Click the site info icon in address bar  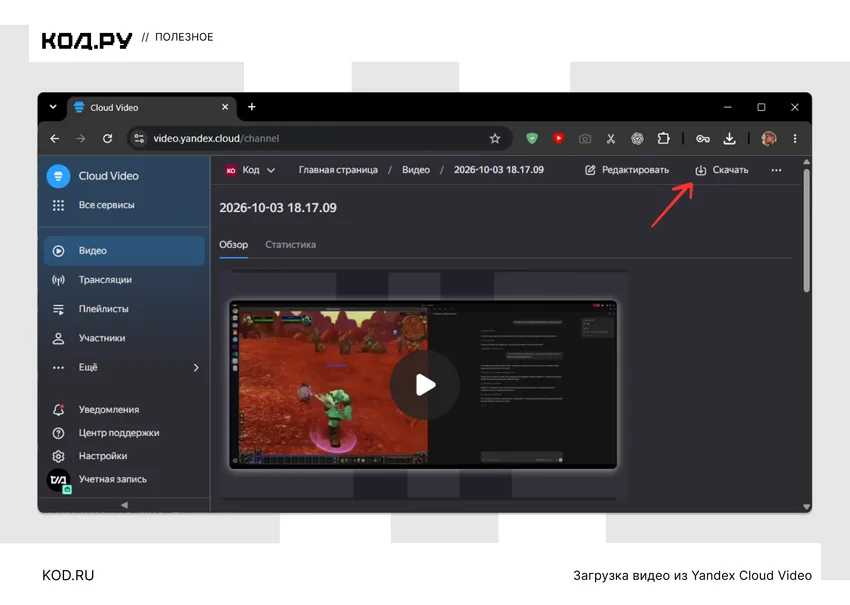point(139,139)
